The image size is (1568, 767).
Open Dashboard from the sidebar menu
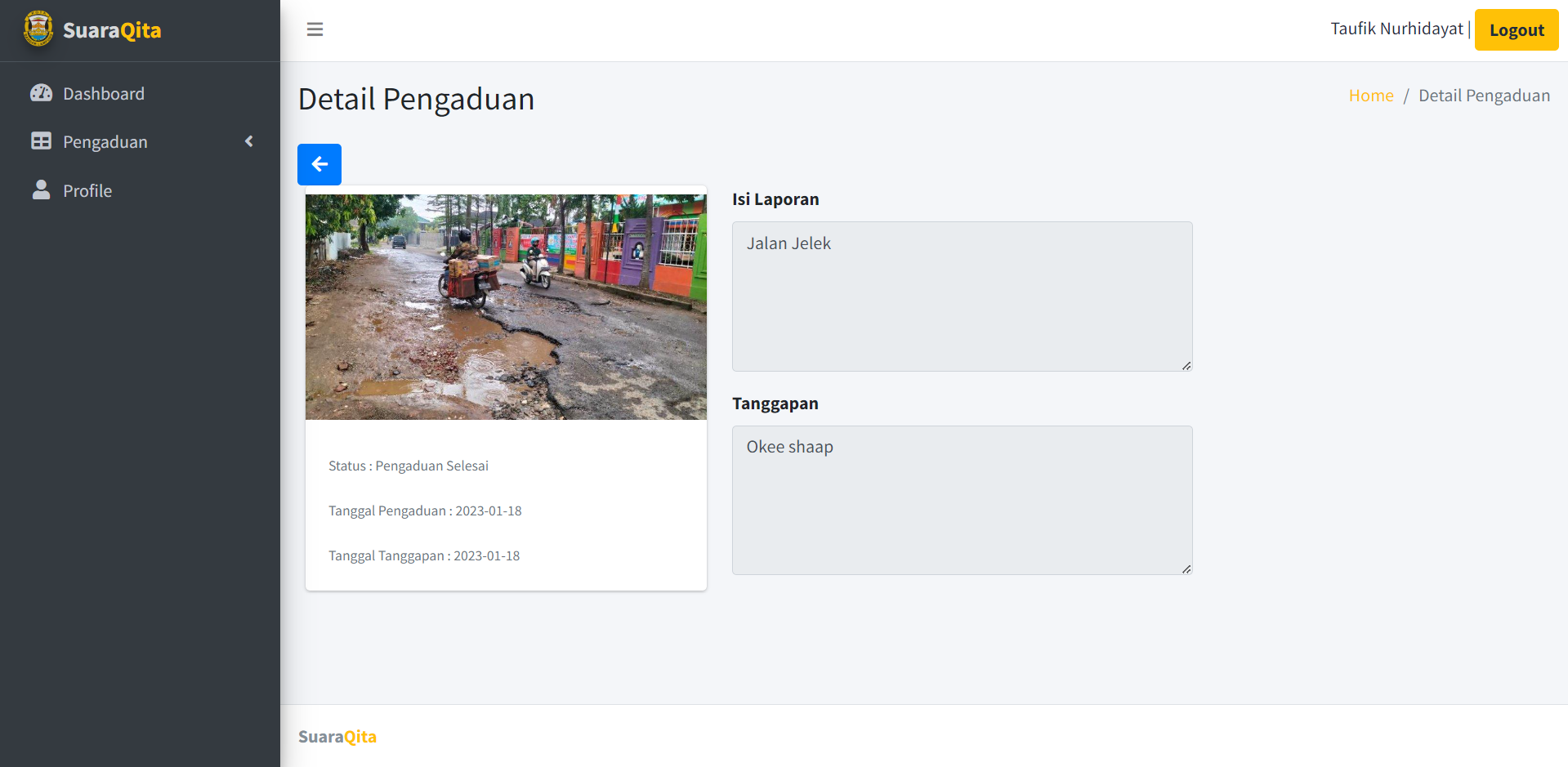[103, 93]
